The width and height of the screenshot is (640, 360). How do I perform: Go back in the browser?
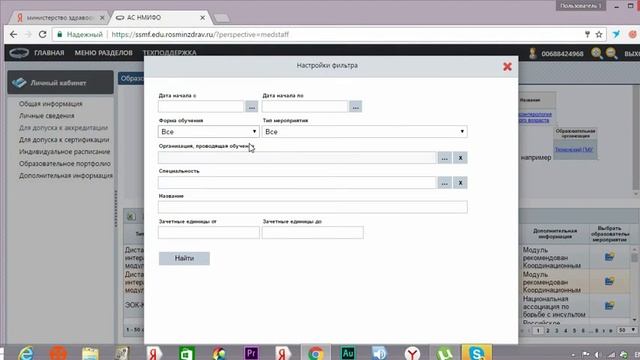[x=13, y=35]
